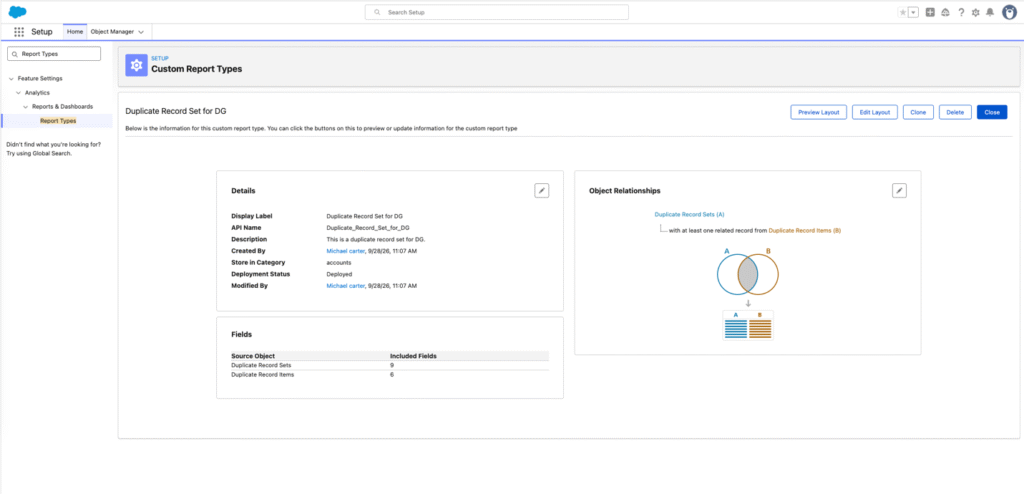Open the notifications bell icon
This screenshot has height=494, width=1024.
[990, 12]
